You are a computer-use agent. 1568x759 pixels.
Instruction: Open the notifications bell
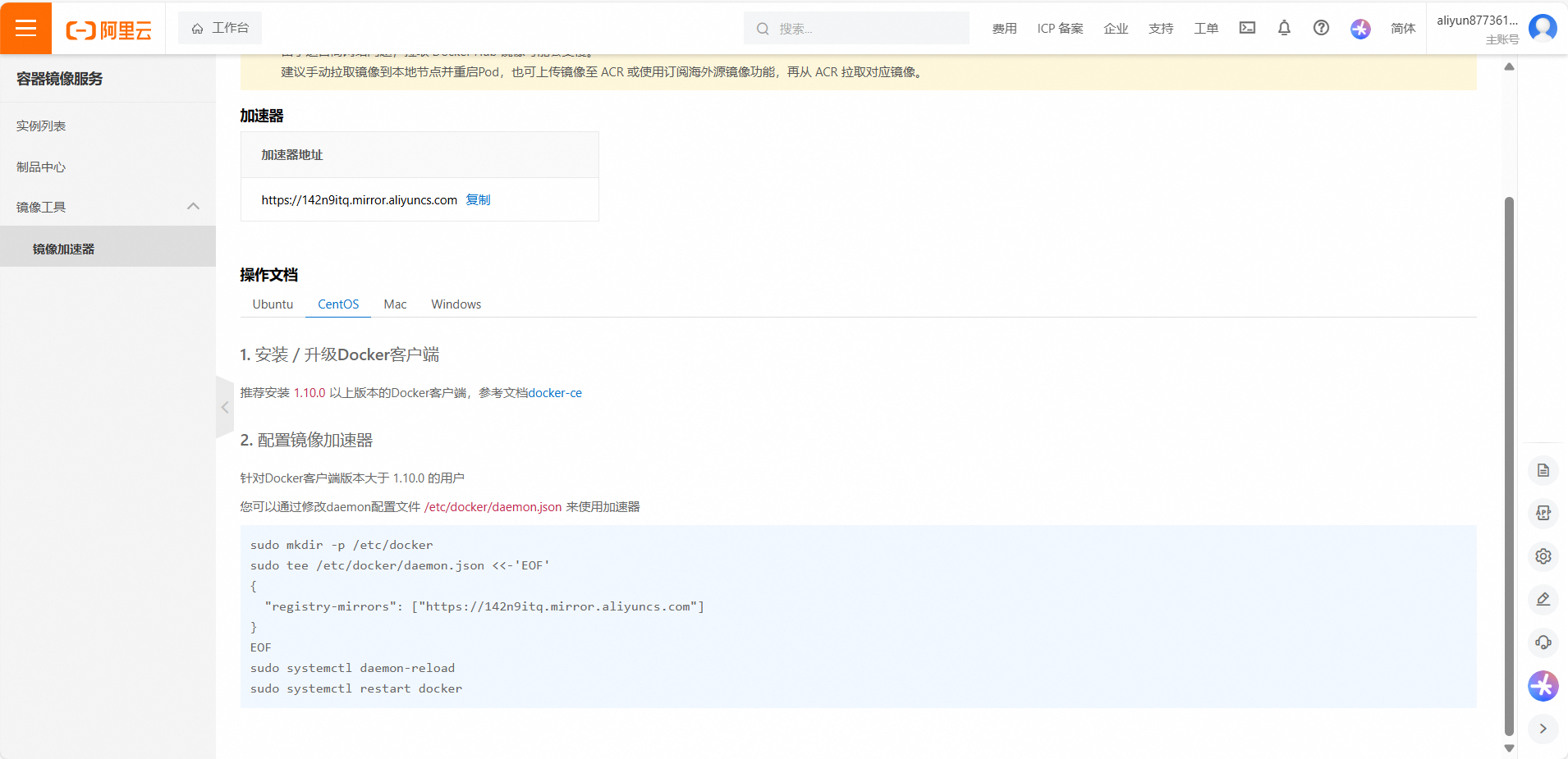[1284, 28]
